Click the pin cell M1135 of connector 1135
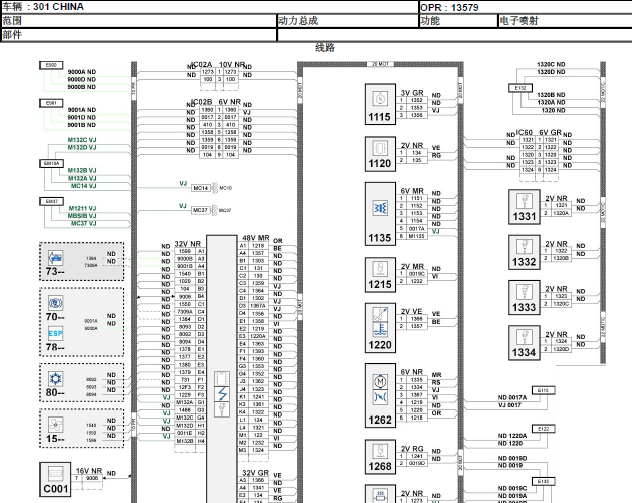 pyautogui.click(x=416, y=236)
